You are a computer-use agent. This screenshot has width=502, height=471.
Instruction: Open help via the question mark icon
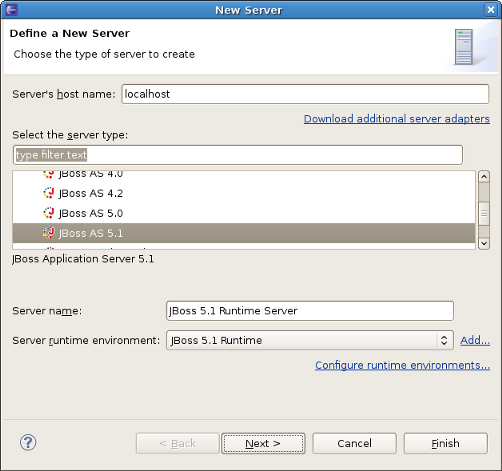28,443
